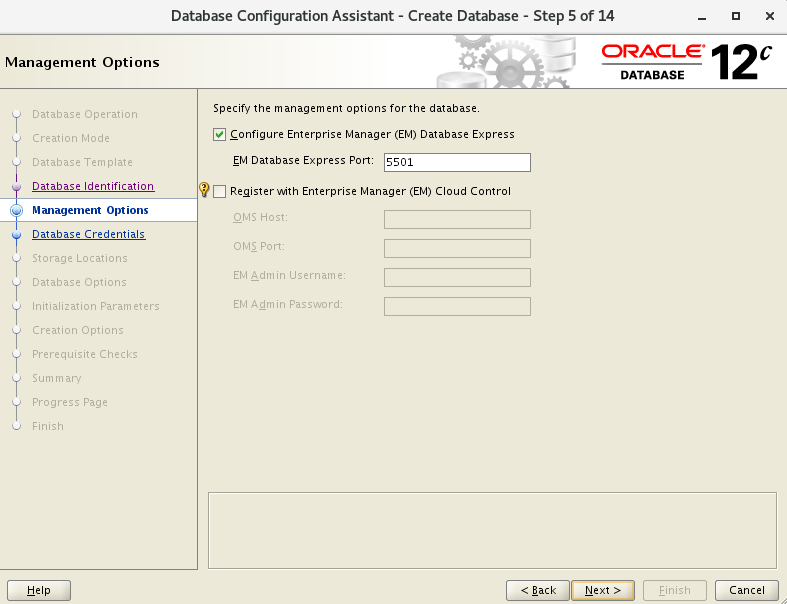Click the Management Options step bullet icon

pos(16,211)
